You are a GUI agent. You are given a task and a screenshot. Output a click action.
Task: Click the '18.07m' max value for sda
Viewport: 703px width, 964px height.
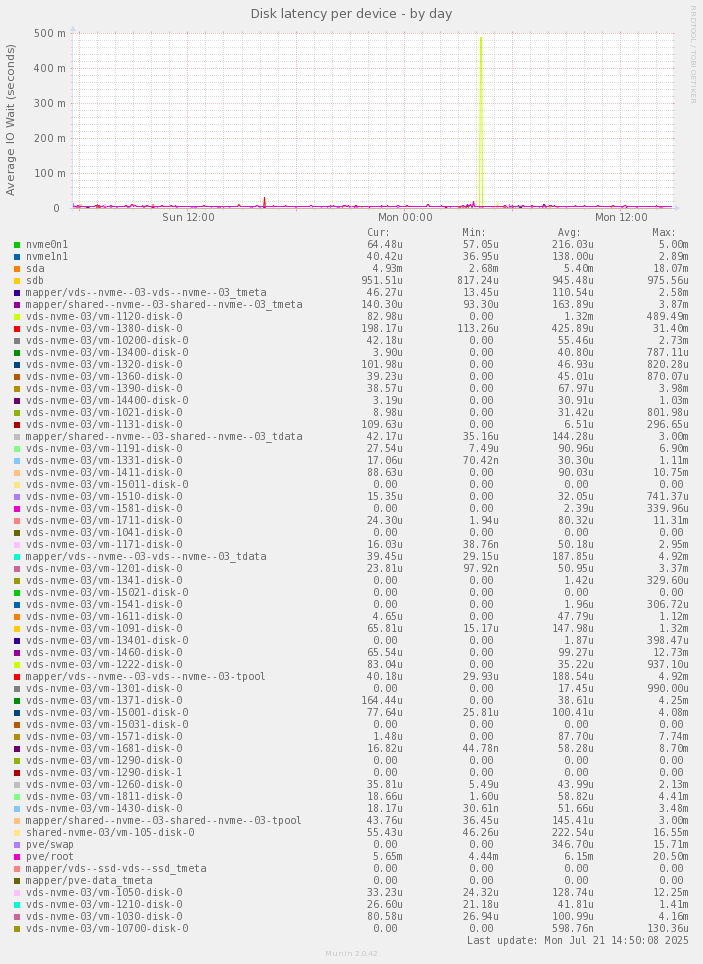click(671, 269)
